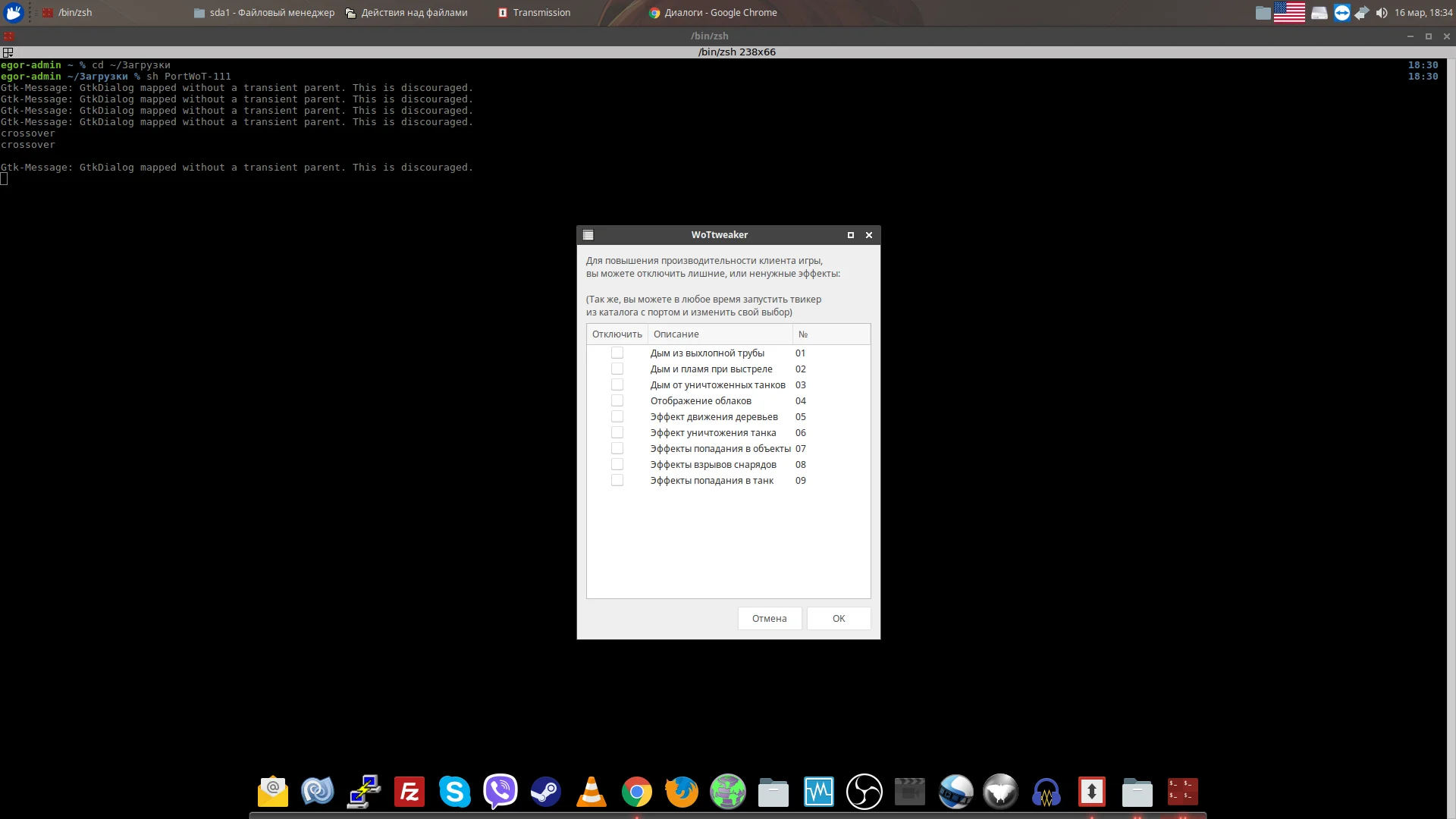This screenshot has height=819, width=1456.
Task: Click the US flag keyboard layout indicator
Action: pos(1289,13)
